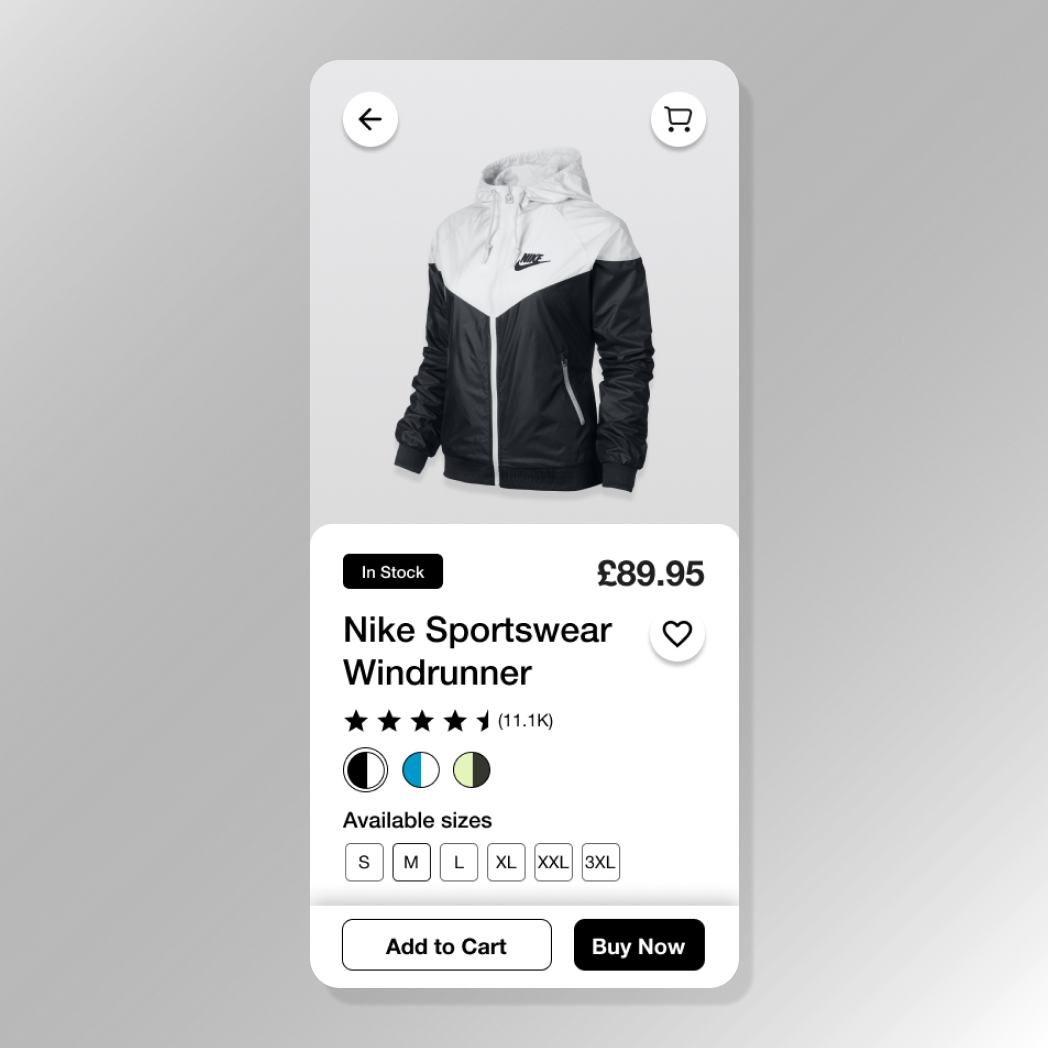Select the black and white color option
The image size is (1048, 1048).
(366, 769)
